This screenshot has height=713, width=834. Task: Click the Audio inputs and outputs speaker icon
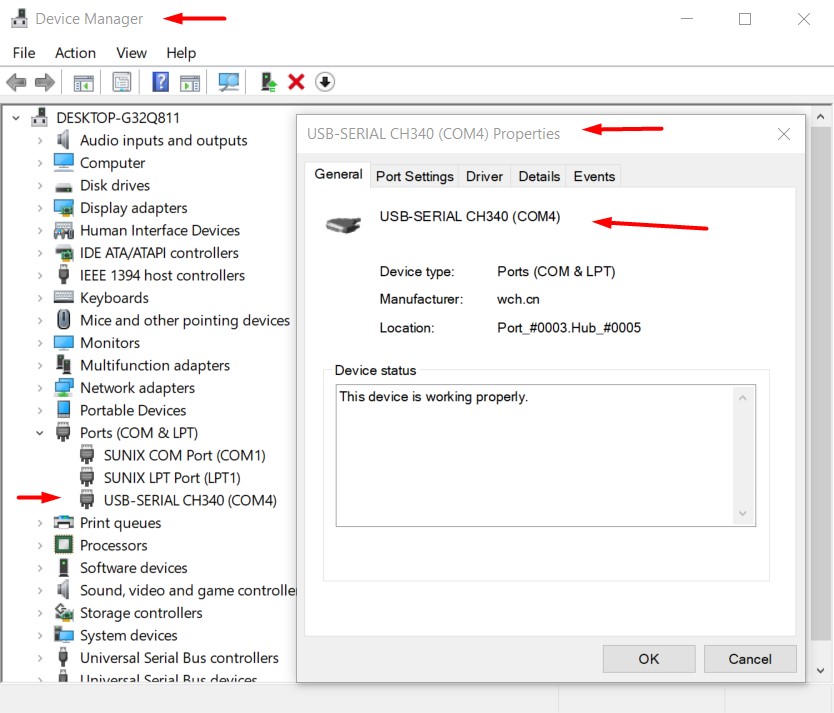click(64, 140)
